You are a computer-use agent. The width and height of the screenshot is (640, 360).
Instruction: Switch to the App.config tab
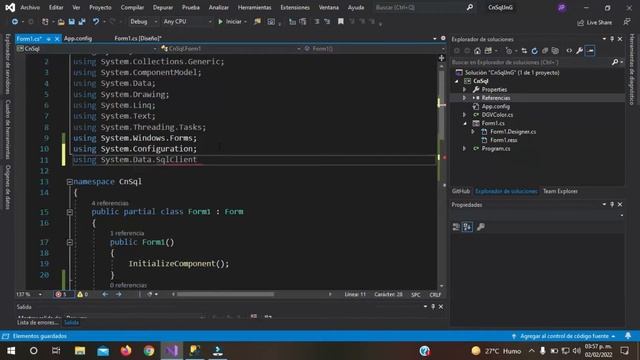point(78,38)
